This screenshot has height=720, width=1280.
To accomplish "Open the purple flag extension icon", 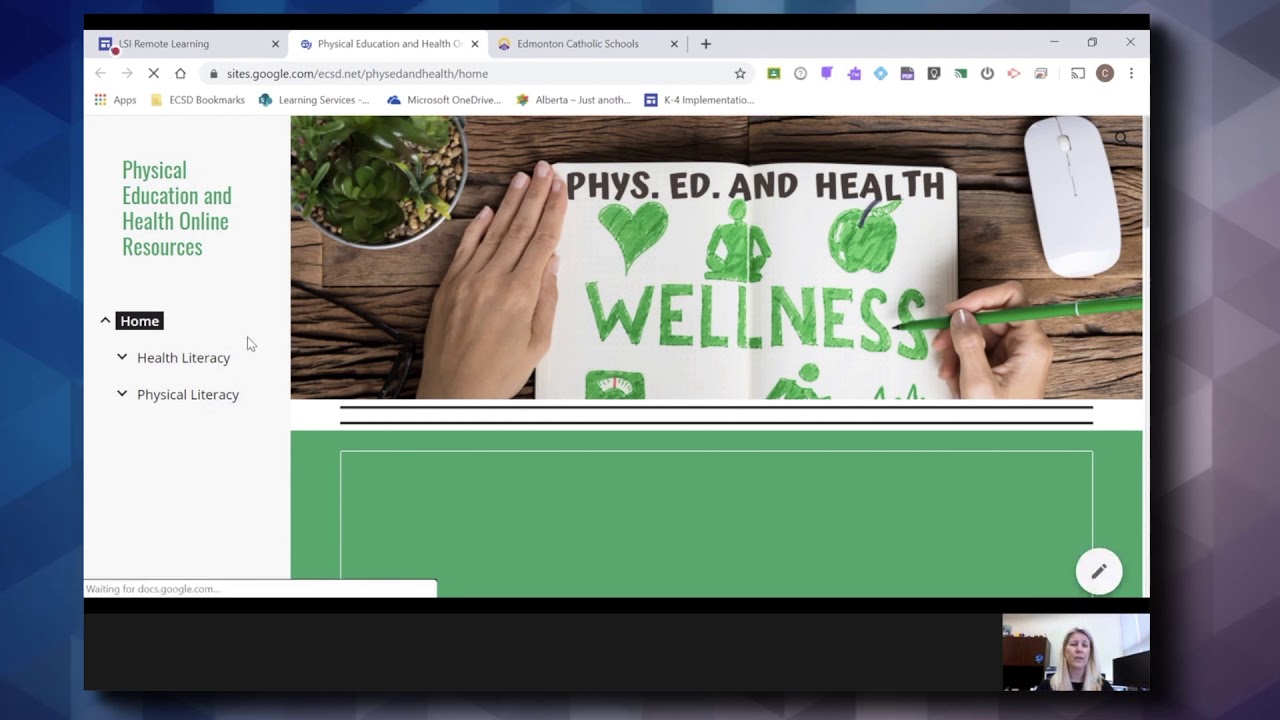I will click(x=827, y=73).
